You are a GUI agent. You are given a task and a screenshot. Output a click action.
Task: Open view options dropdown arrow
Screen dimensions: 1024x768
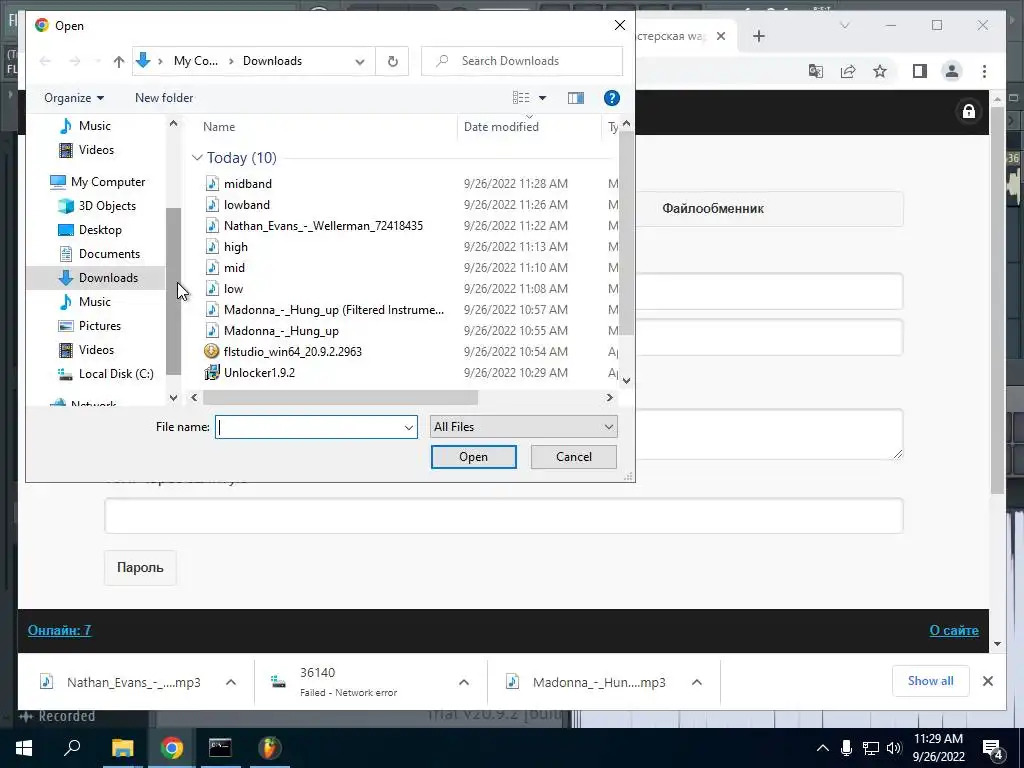pos(542,98)
